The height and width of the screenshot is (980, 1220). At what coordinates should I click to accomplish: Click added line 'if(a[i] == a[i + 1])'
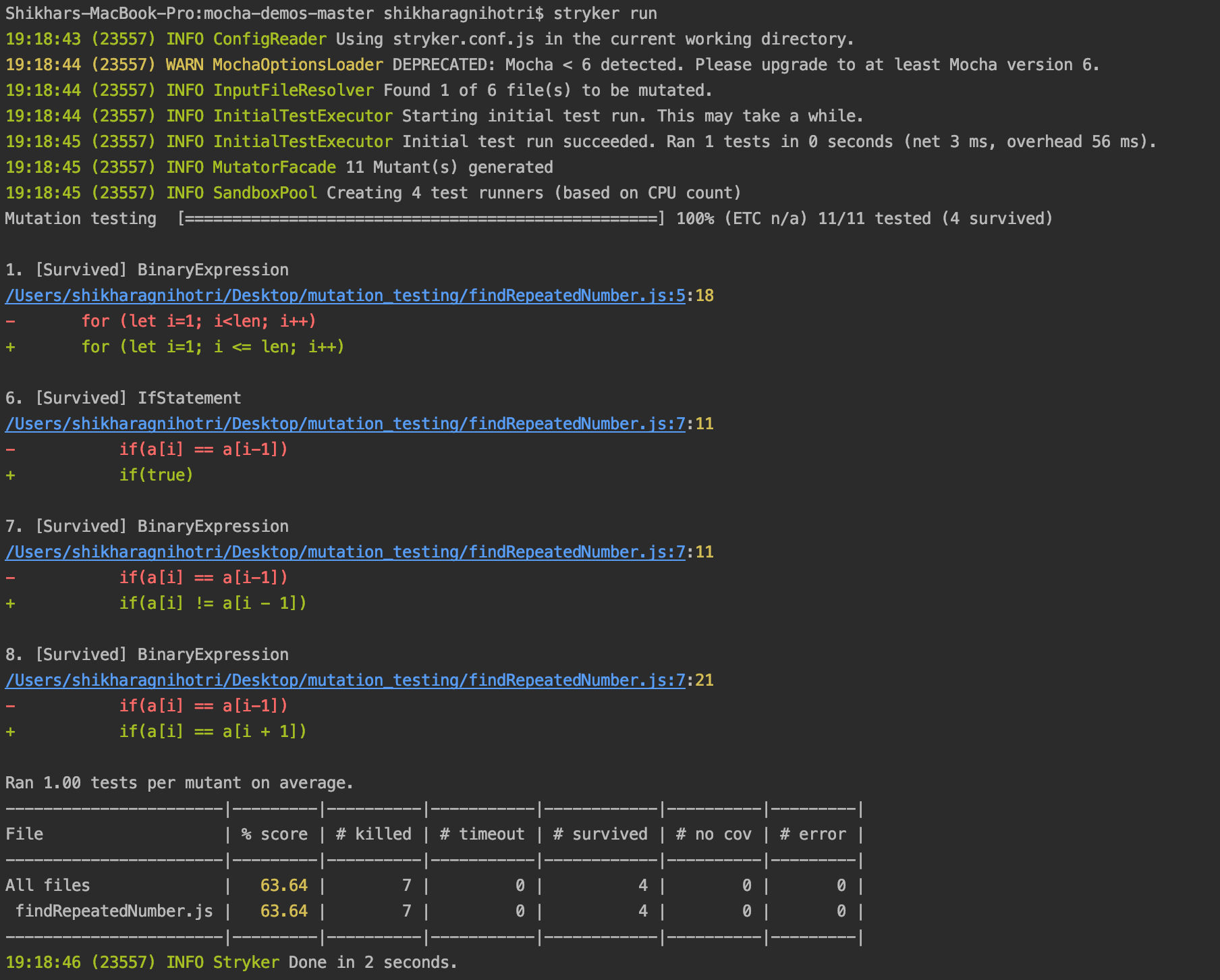click(213, 732)
